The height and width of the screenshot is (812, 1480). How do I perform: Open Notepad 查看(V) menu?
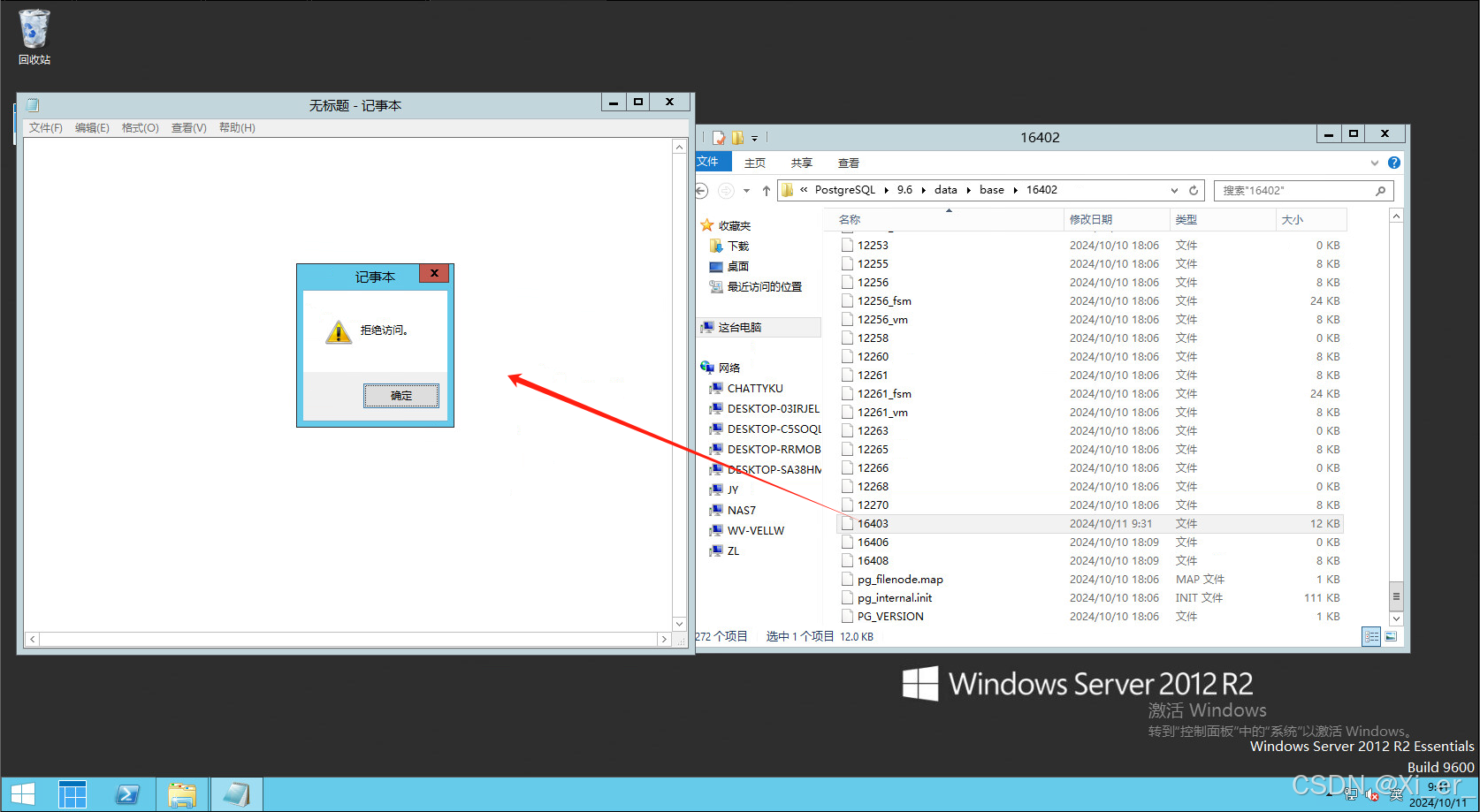click(x=189, y=128)
